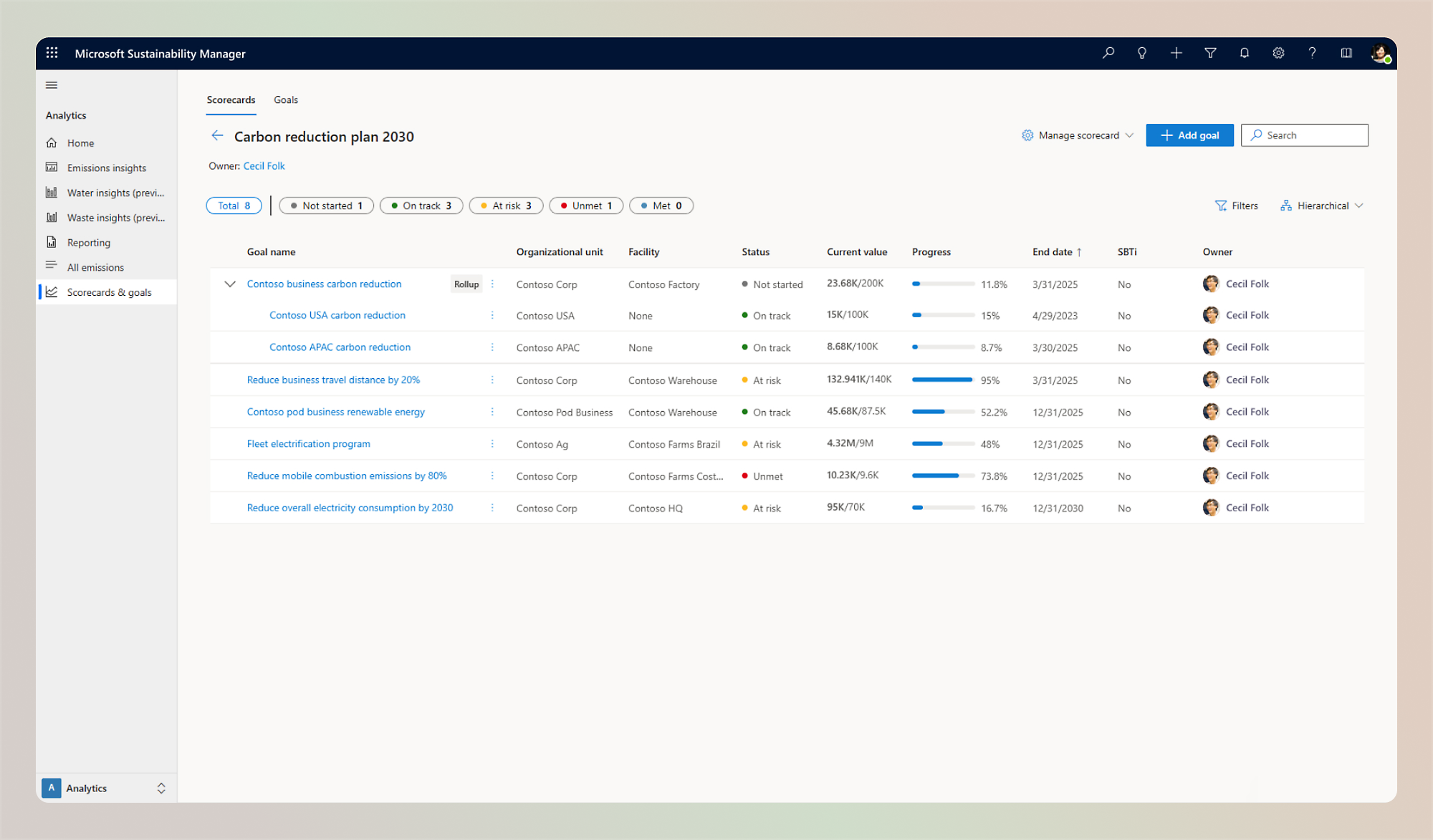The height and width of the screenshot is (840, 1433).
Task: Open more options for Contoso APAC carbon reduction
Action: tap(492, 347)
